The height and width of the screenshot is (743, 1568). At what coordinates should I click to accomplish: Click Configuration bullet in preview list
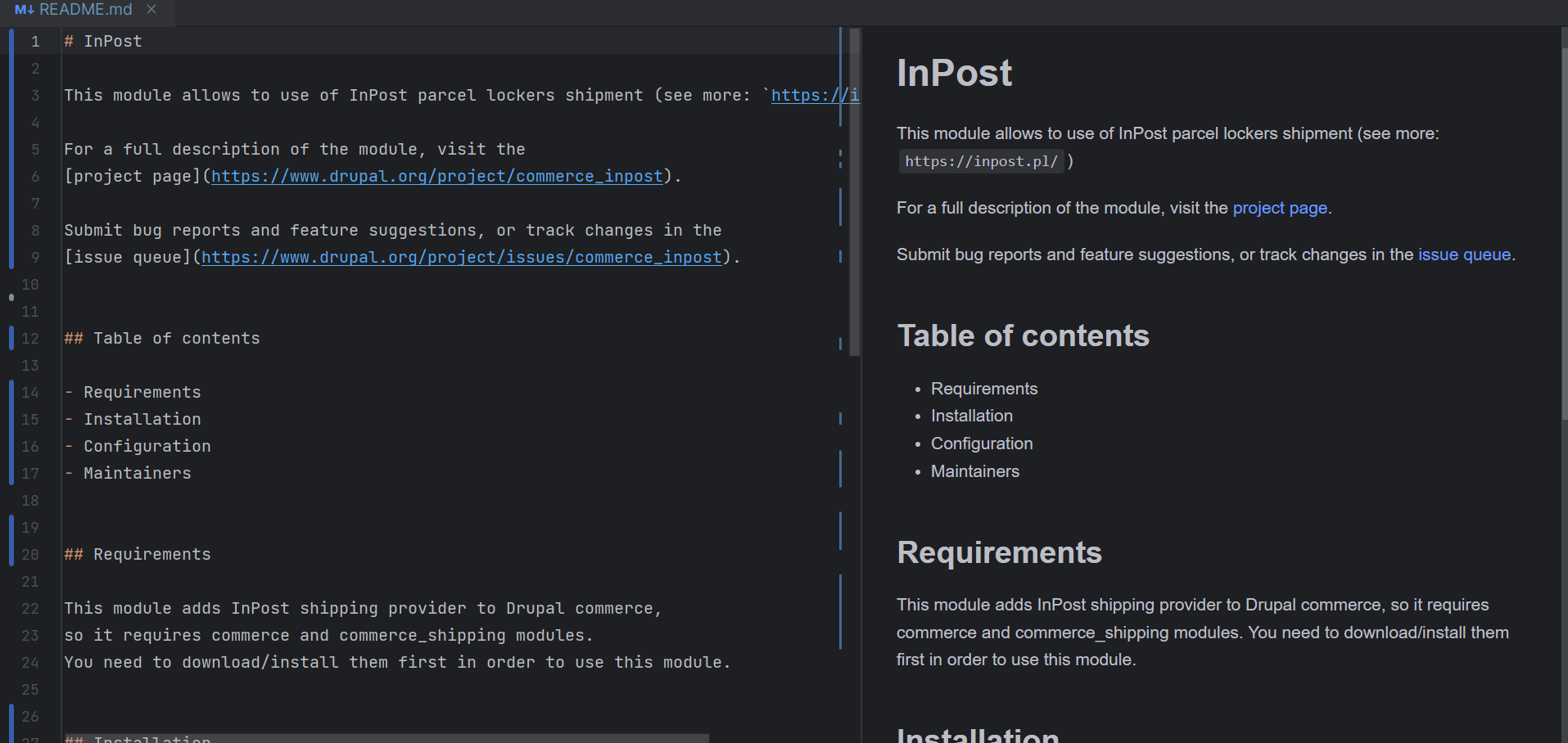(x=982, y=444)
